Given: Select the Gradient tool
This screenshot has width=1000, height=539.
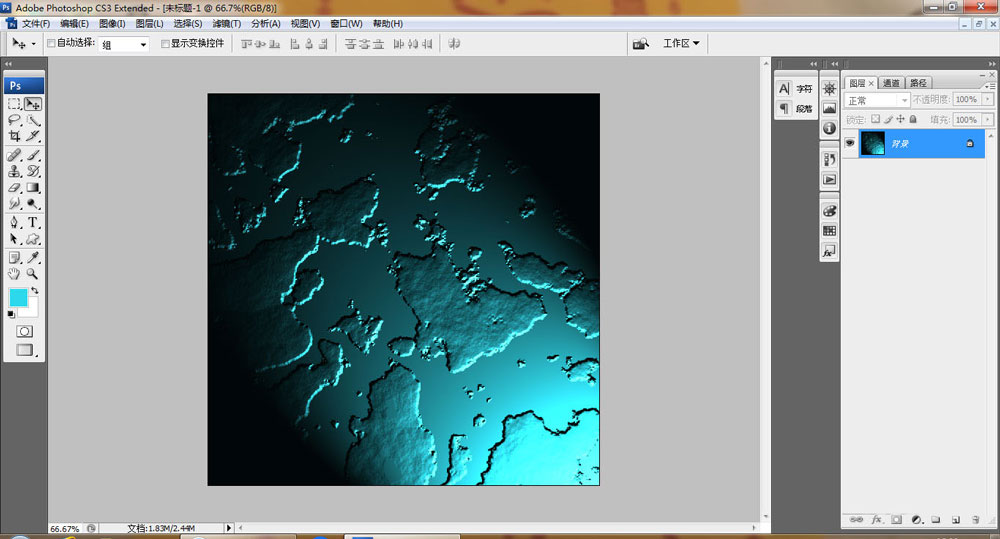Looking at the screenshot, I should pos(33,188).
